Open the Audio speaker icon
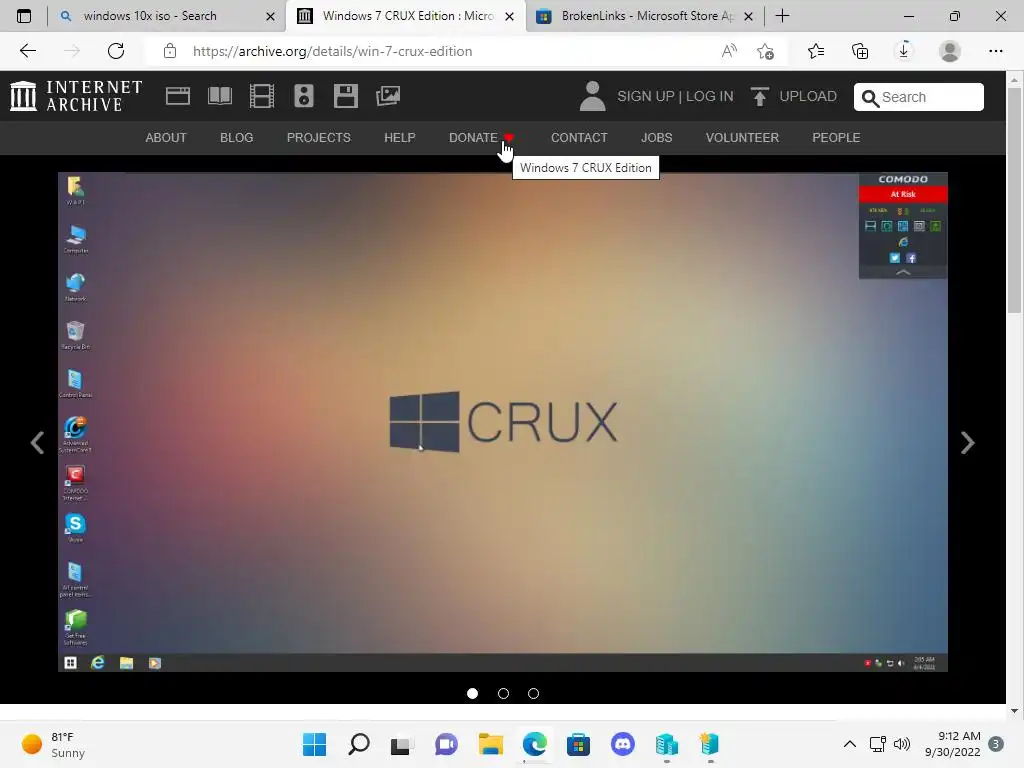1024x768 pixels. pos(304,96)
